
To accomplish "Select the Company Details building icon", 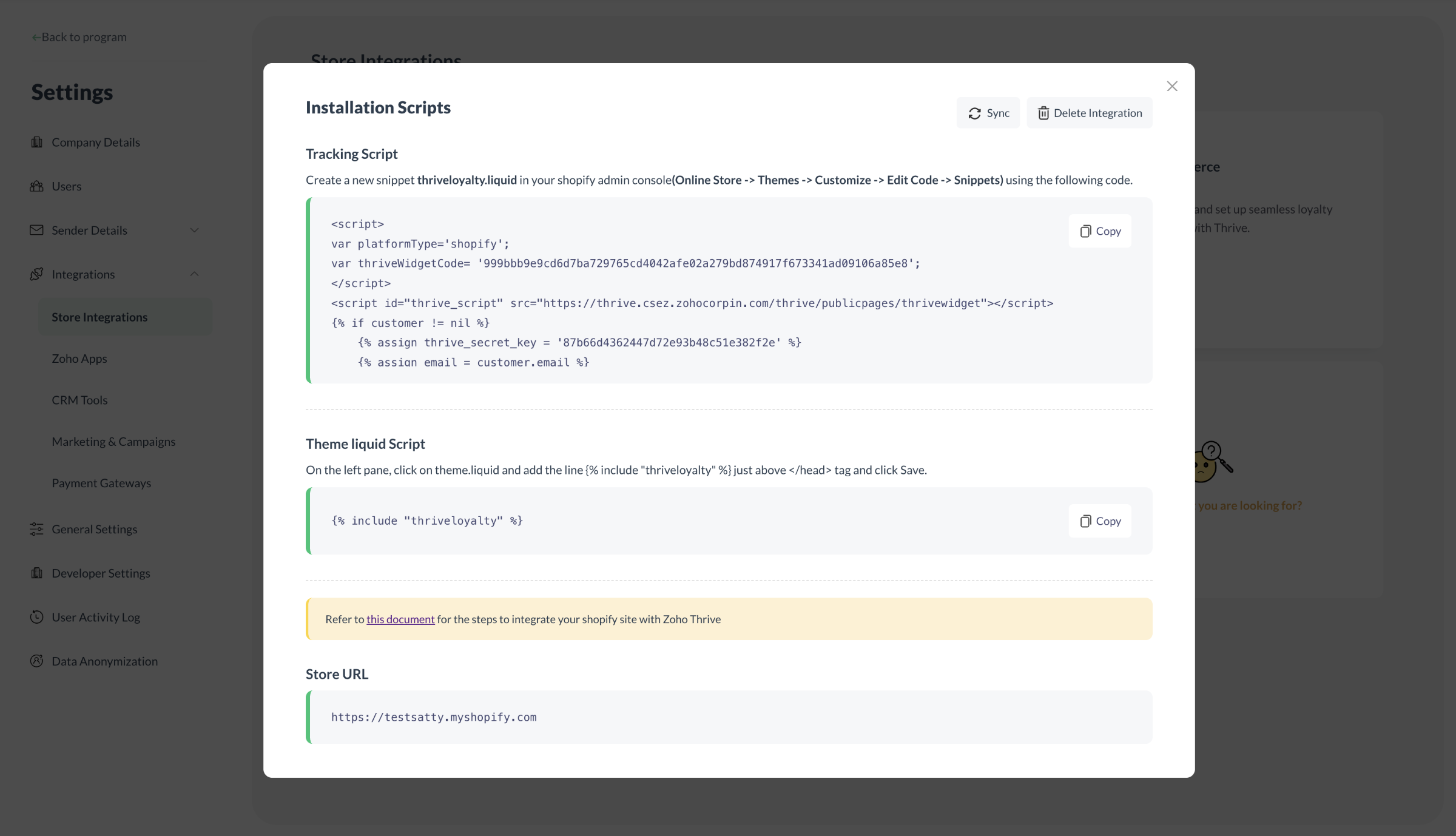I will coord(36,142).
